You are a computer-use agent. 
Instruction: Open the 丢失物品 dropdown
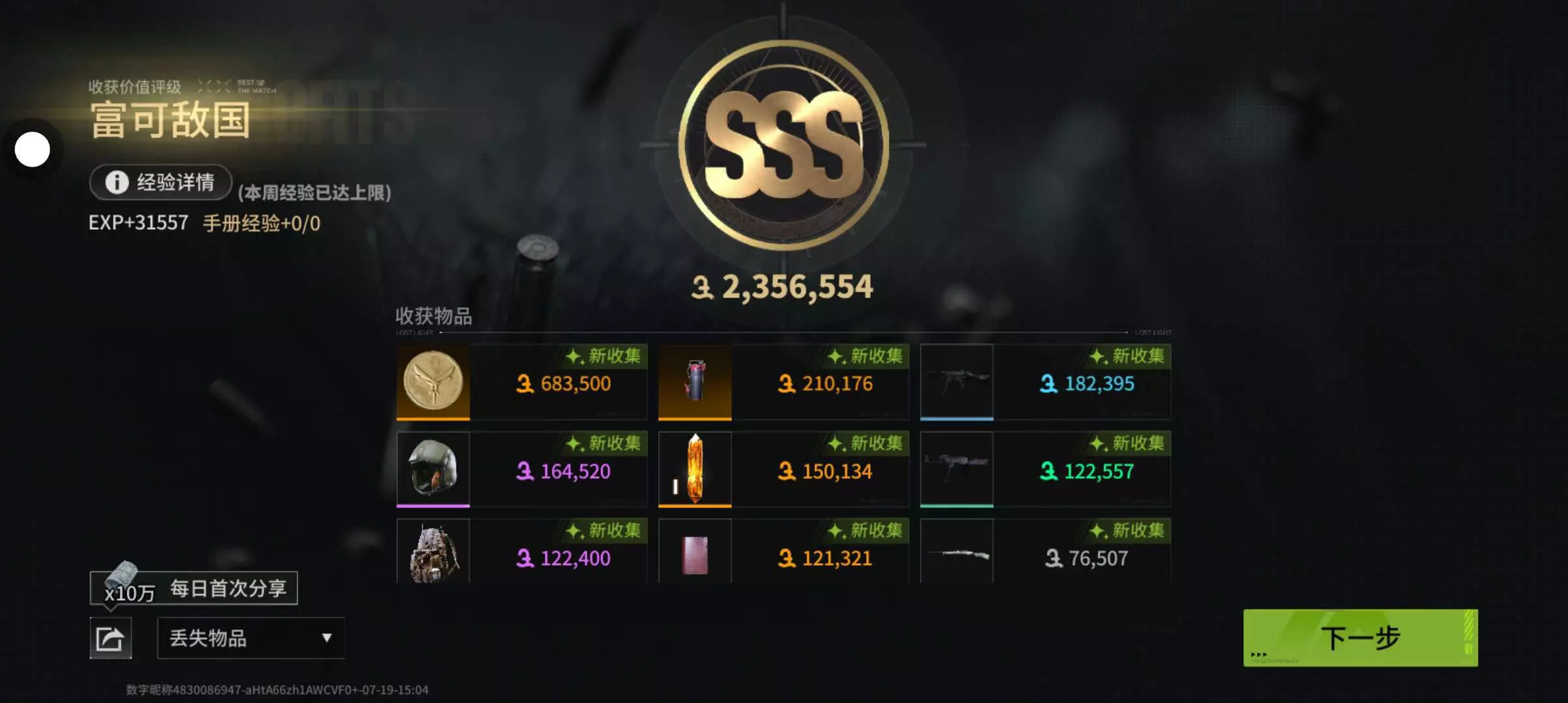(251, 638)
